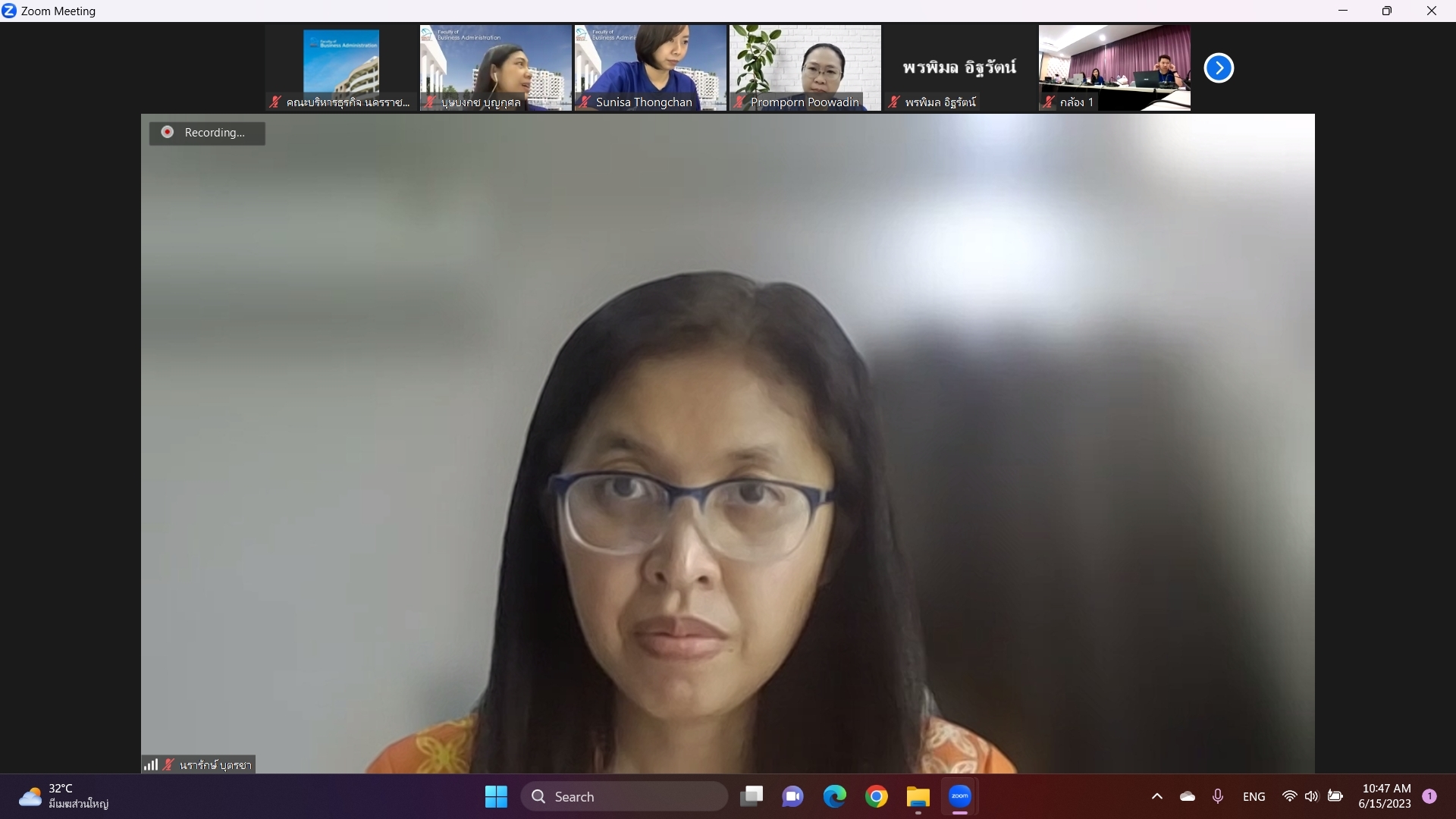Restore down the Zoom Meeting window
This screenshot has height=819, width=1456.
click(1387, 11)
